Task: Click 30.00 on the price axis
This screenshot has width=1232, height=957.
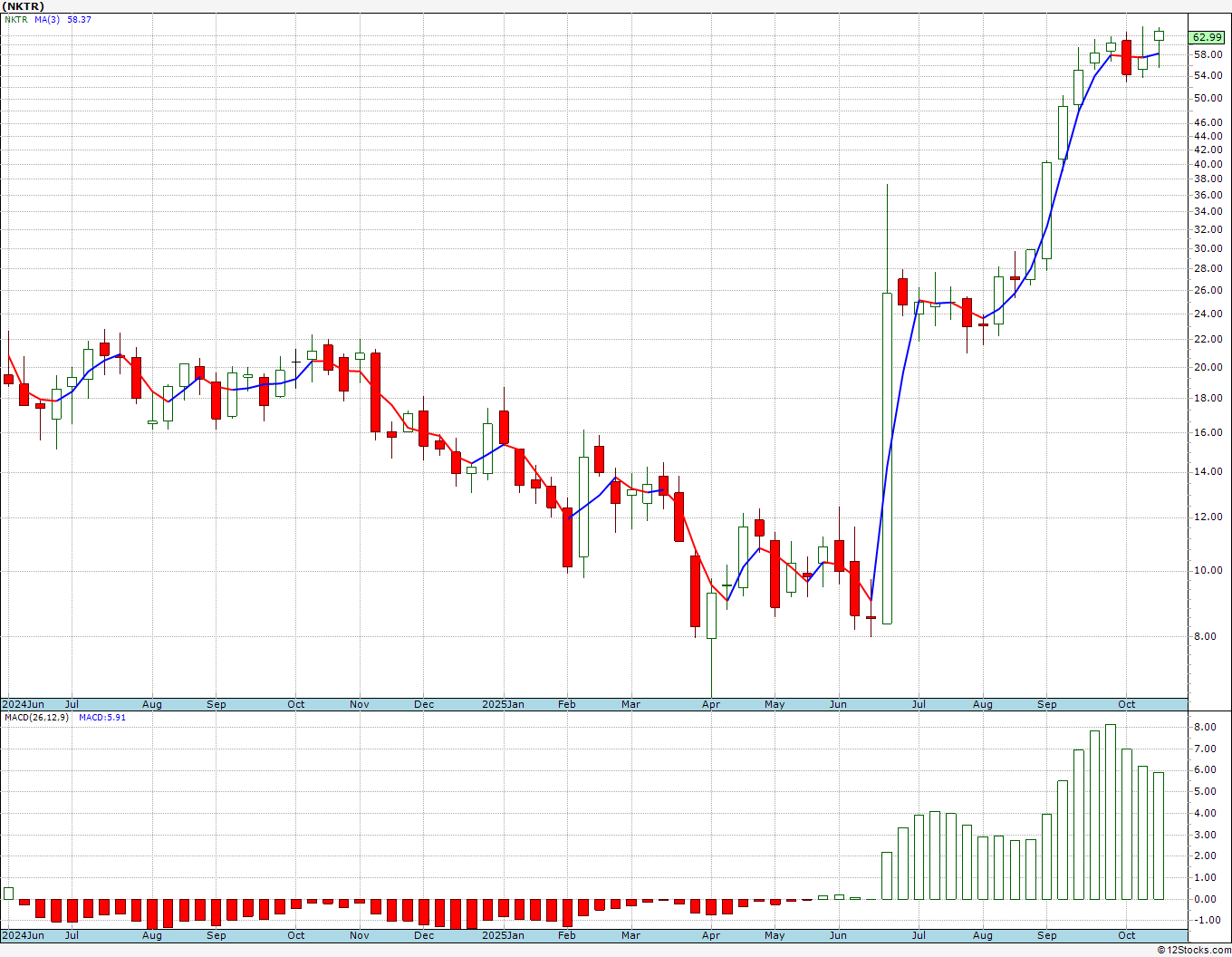Action: [1208, 248]
